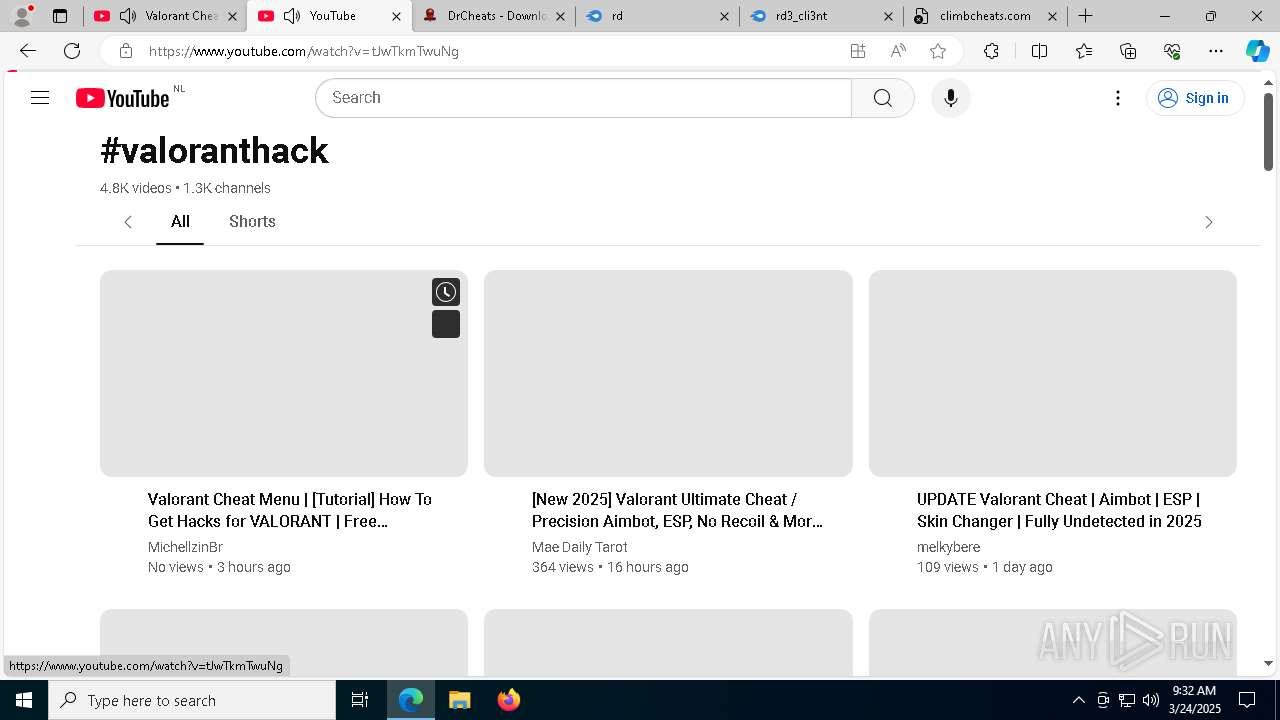Image resolution: width=1280 pixels, height=720 pixels.
Task: Add first video to Watch later
Action: pyautogui.click(x=446, y=292)
